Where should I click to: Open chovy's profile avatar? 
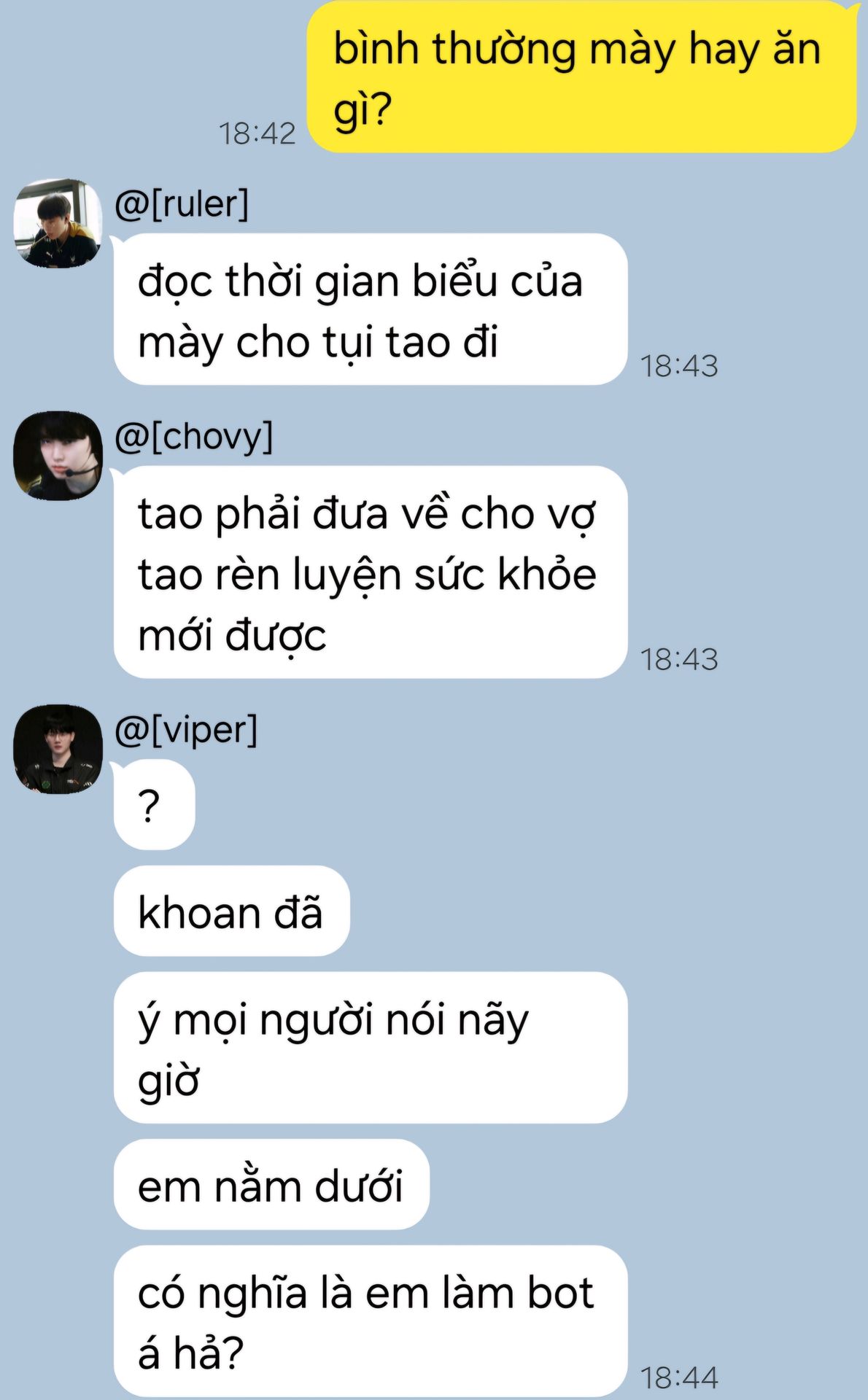58,456
